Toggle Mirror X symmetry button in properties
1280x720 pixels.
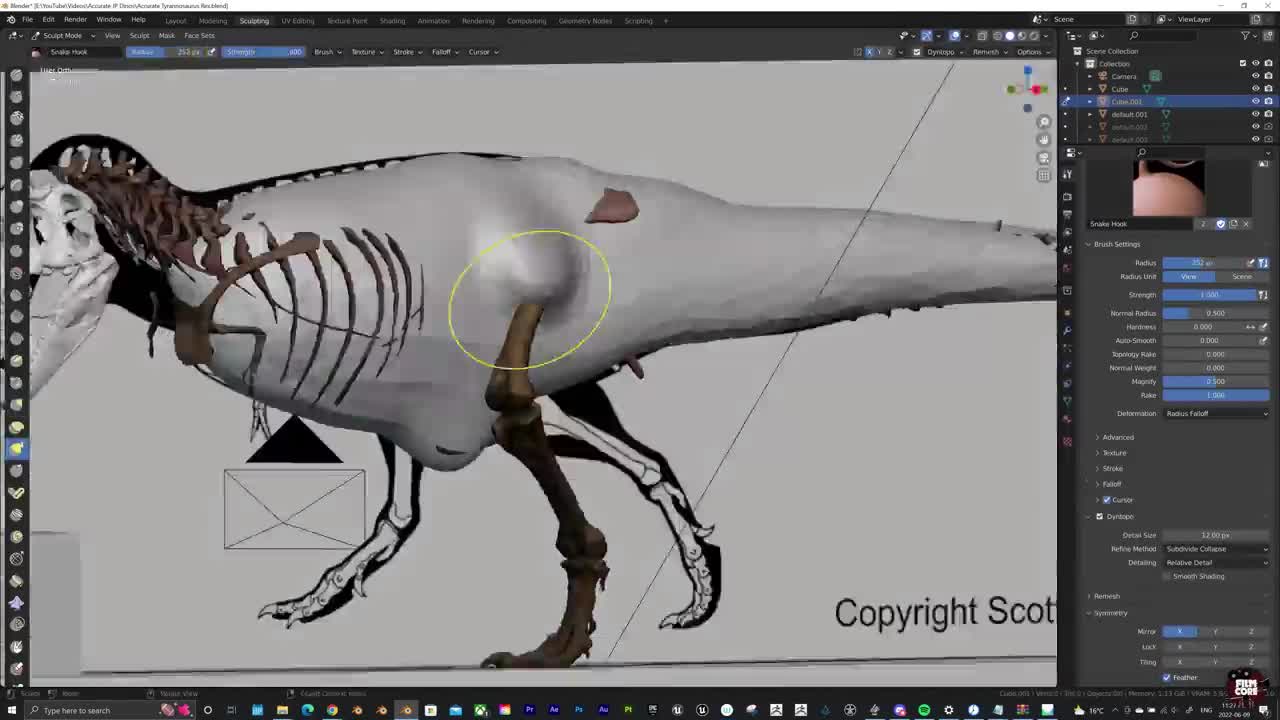pyautogui.click(x=1180, y=631)
